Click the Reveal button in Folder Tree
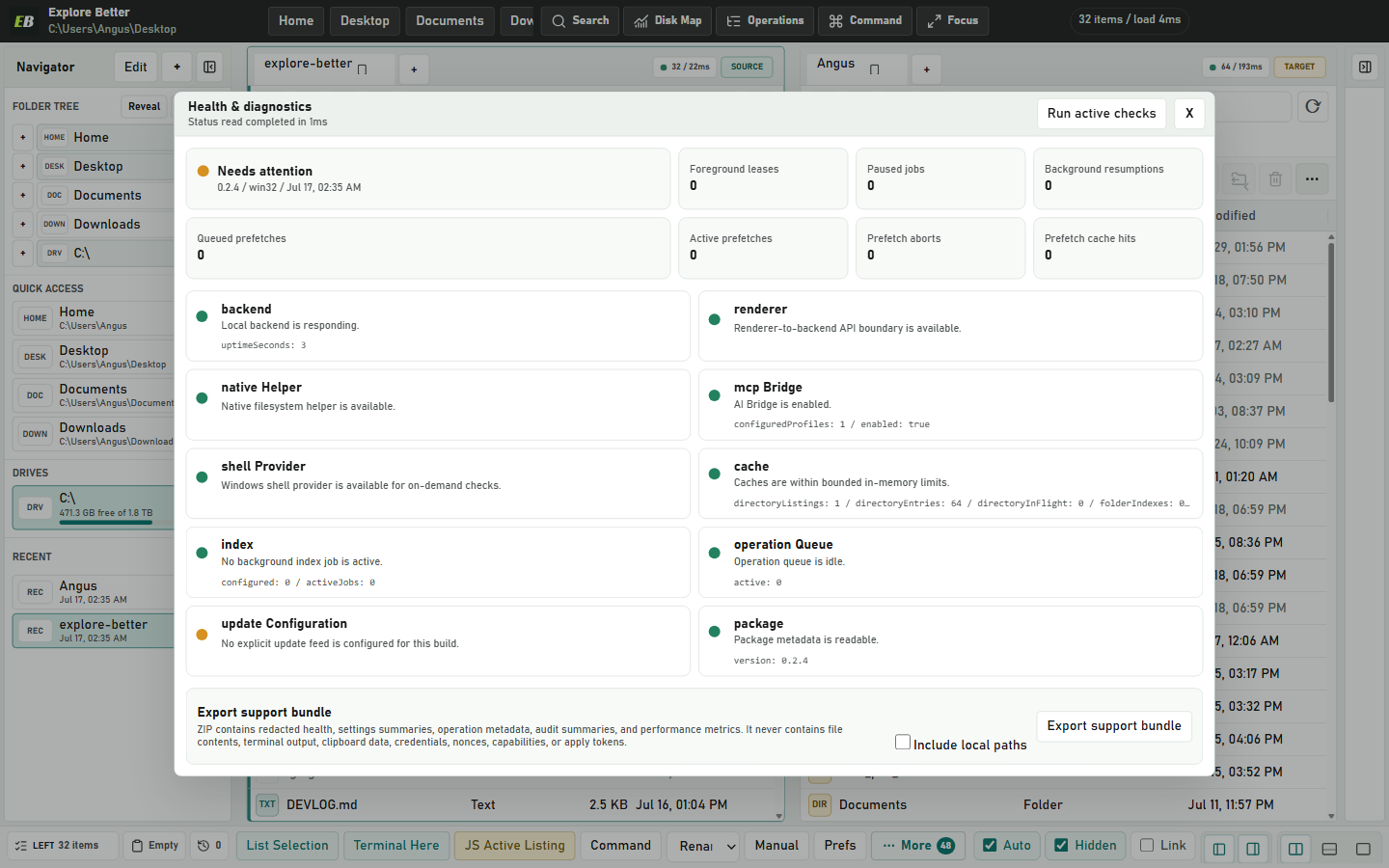Viewport: 1389px width, 868px height. [145, 106]
